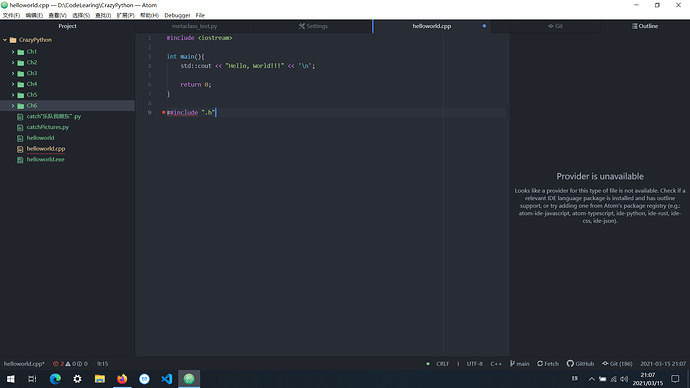Click file icon beside catchPictures.py
This screenshot has height=388, width=690.
20,128
